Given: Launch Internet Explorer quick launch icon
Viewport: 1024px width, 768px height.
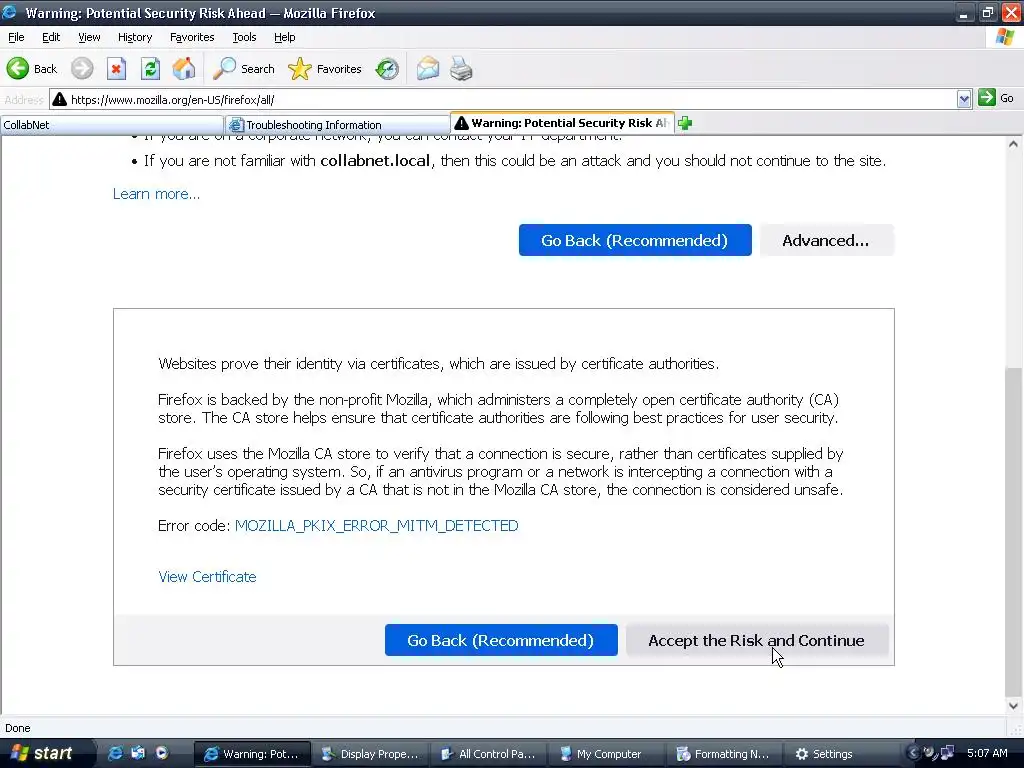Looking at the screenshot, I should coord(116,754).
